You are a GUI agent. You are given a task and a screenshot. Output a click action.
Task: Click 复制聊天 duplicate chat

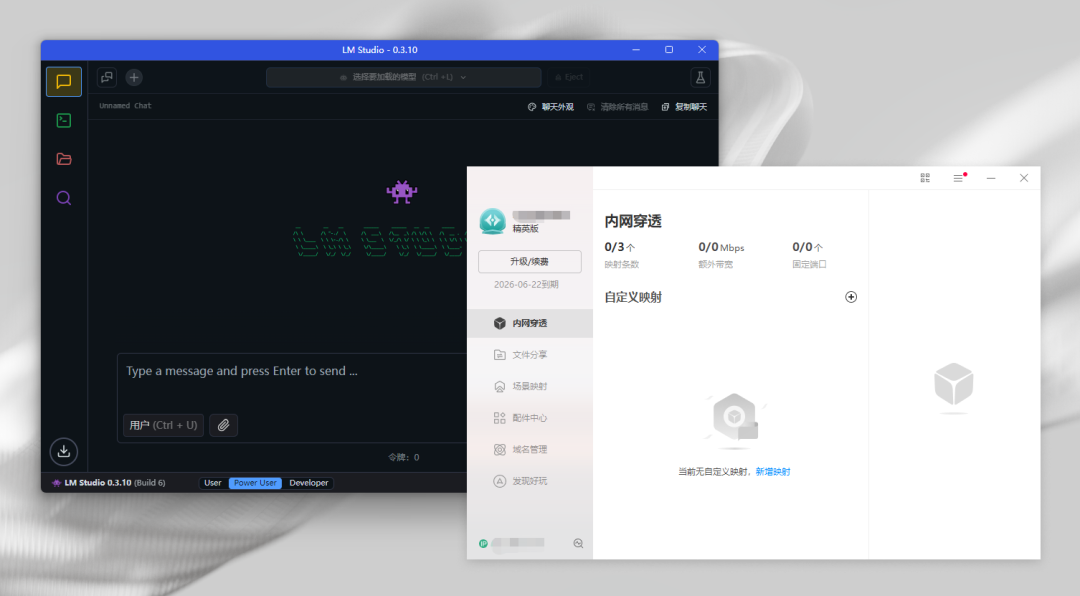pyautogui.click(x=684, y=107)
